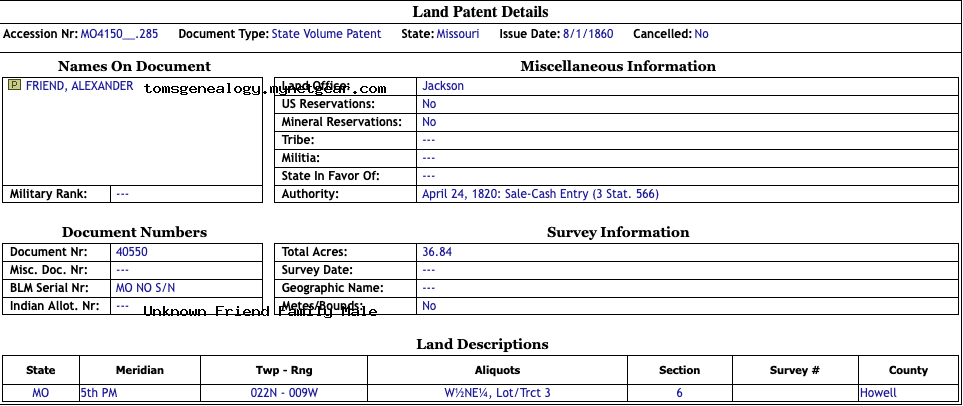Click the Jackson land office value
This screenshot has width=963, height=406.
(443, 86)
